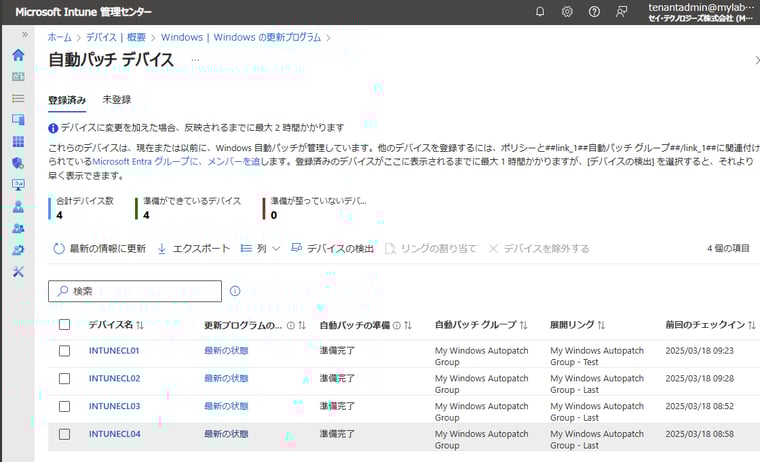
Task: Click info icon in 自動パッチの準備 header
Action: (396, 325)
